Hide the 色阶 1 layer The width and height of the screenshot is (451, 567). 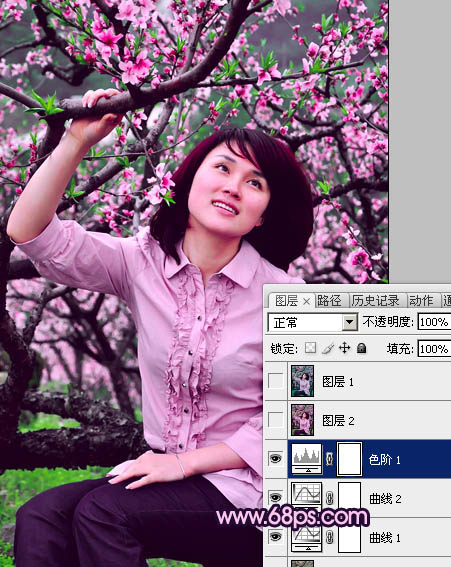(276, 459)
